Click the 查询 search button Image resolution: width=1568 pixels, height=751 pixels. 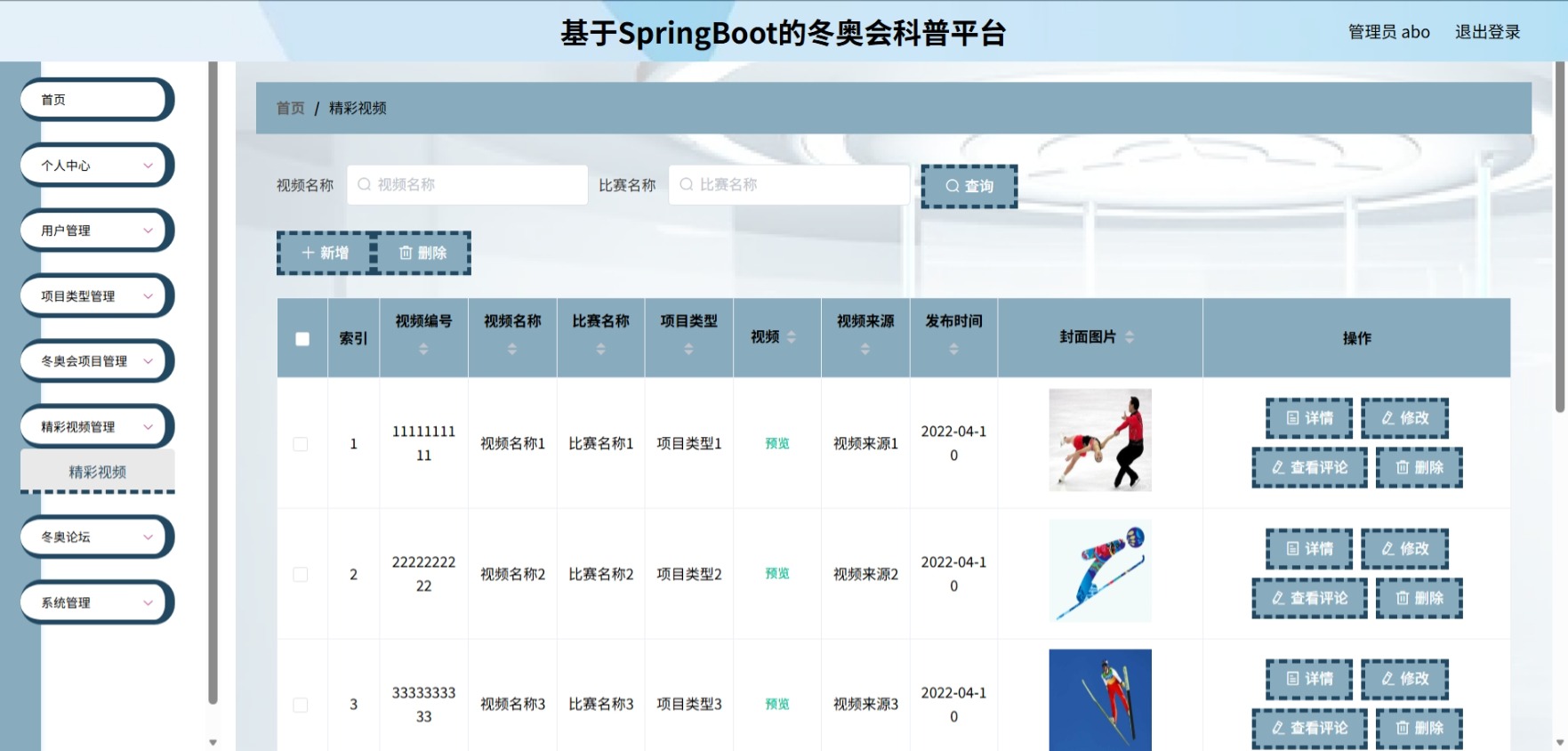(969, 186)
